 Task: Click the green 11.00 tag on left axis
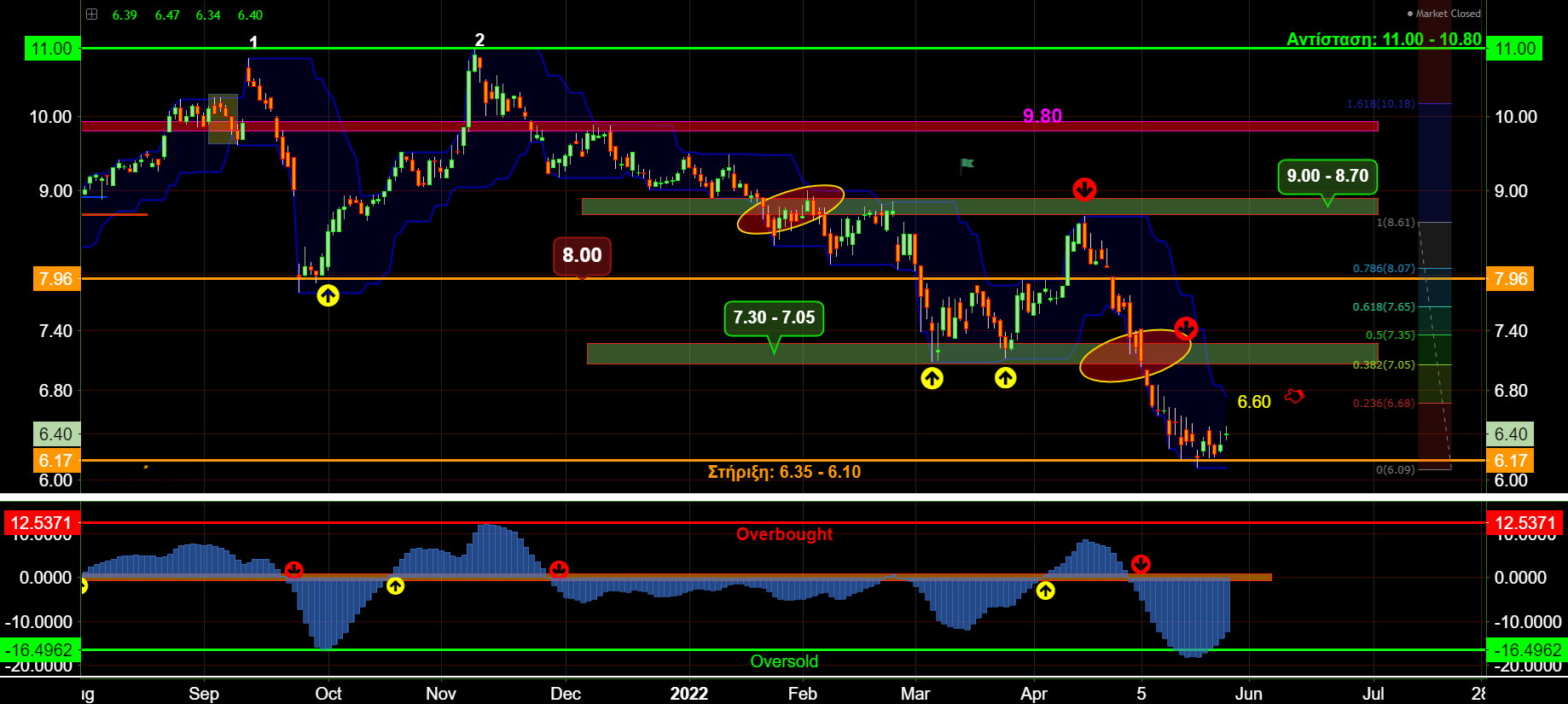tap(52, 49)
